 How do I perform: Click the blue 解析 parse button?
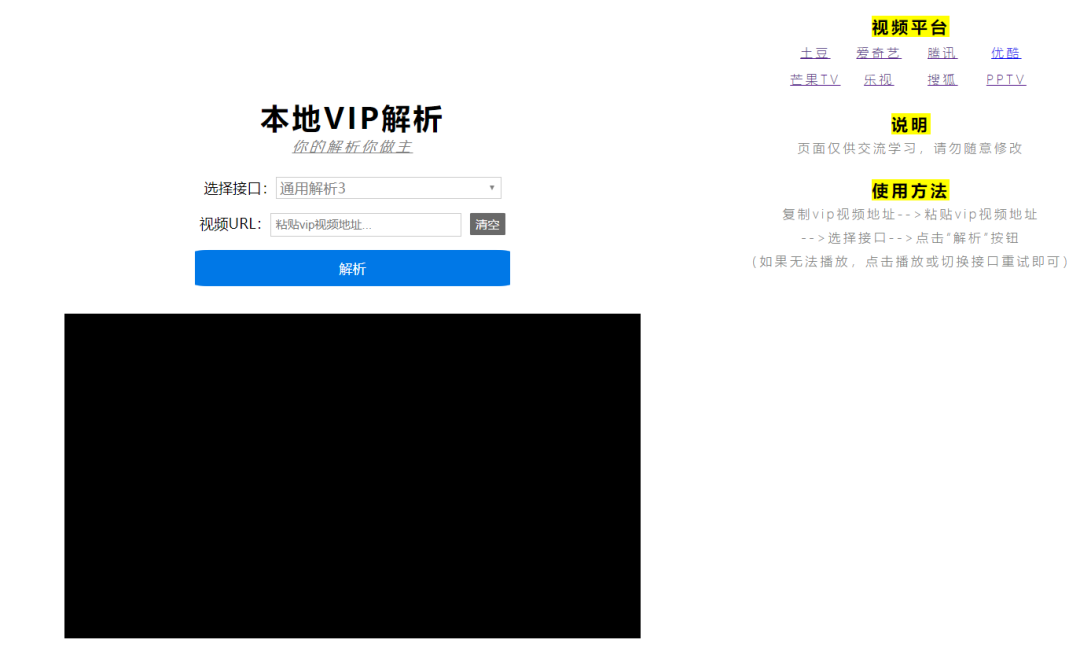click(x=352, y=268)
